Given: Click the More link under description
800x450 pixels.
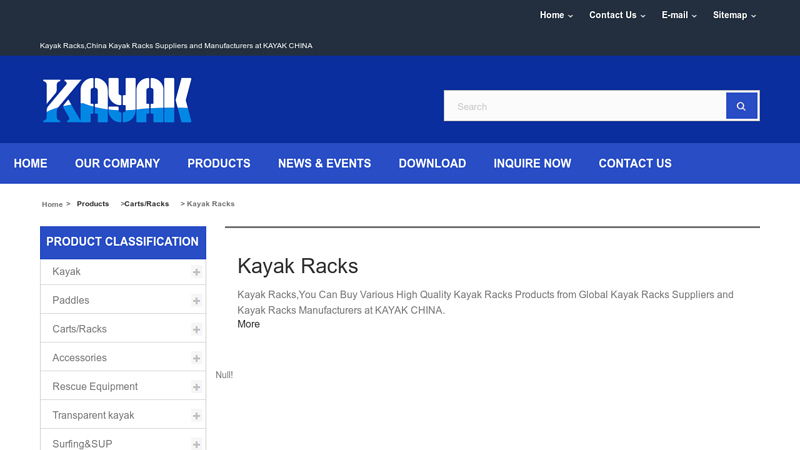Looking at the screenshot, I should coord(248,324).
